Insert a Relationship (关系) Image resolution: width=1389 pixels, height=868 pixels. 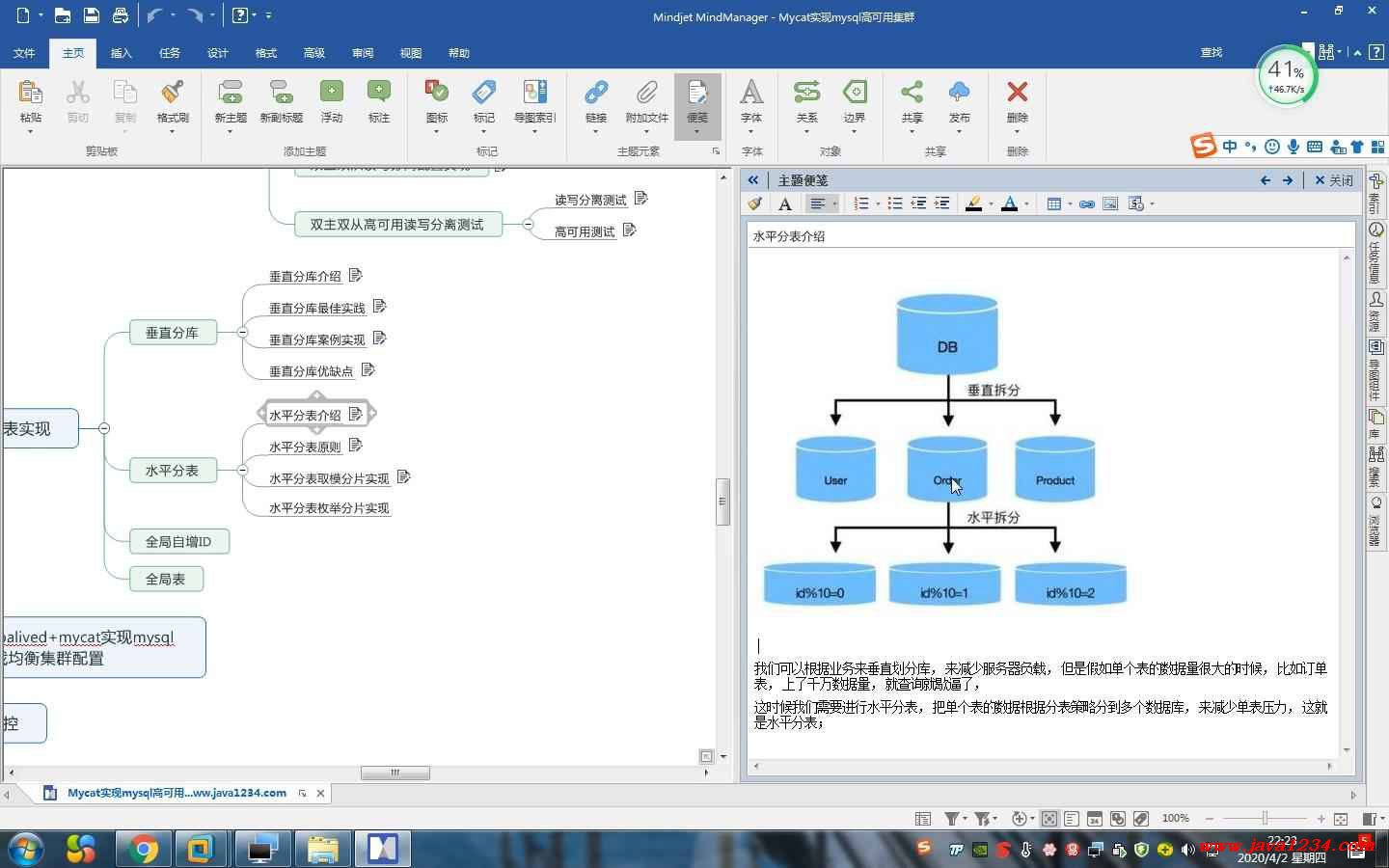(x=806, y=92)
